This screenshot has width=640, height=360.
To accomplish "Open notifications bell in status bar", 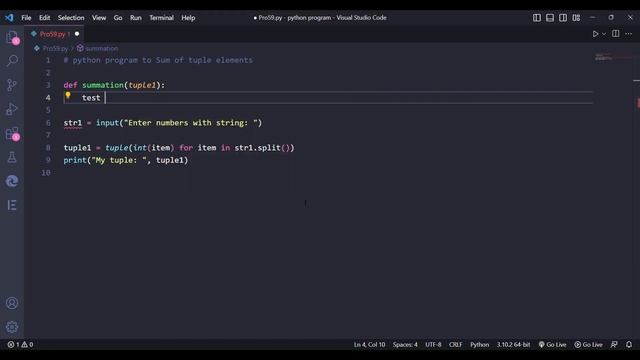I will [629, 344].
